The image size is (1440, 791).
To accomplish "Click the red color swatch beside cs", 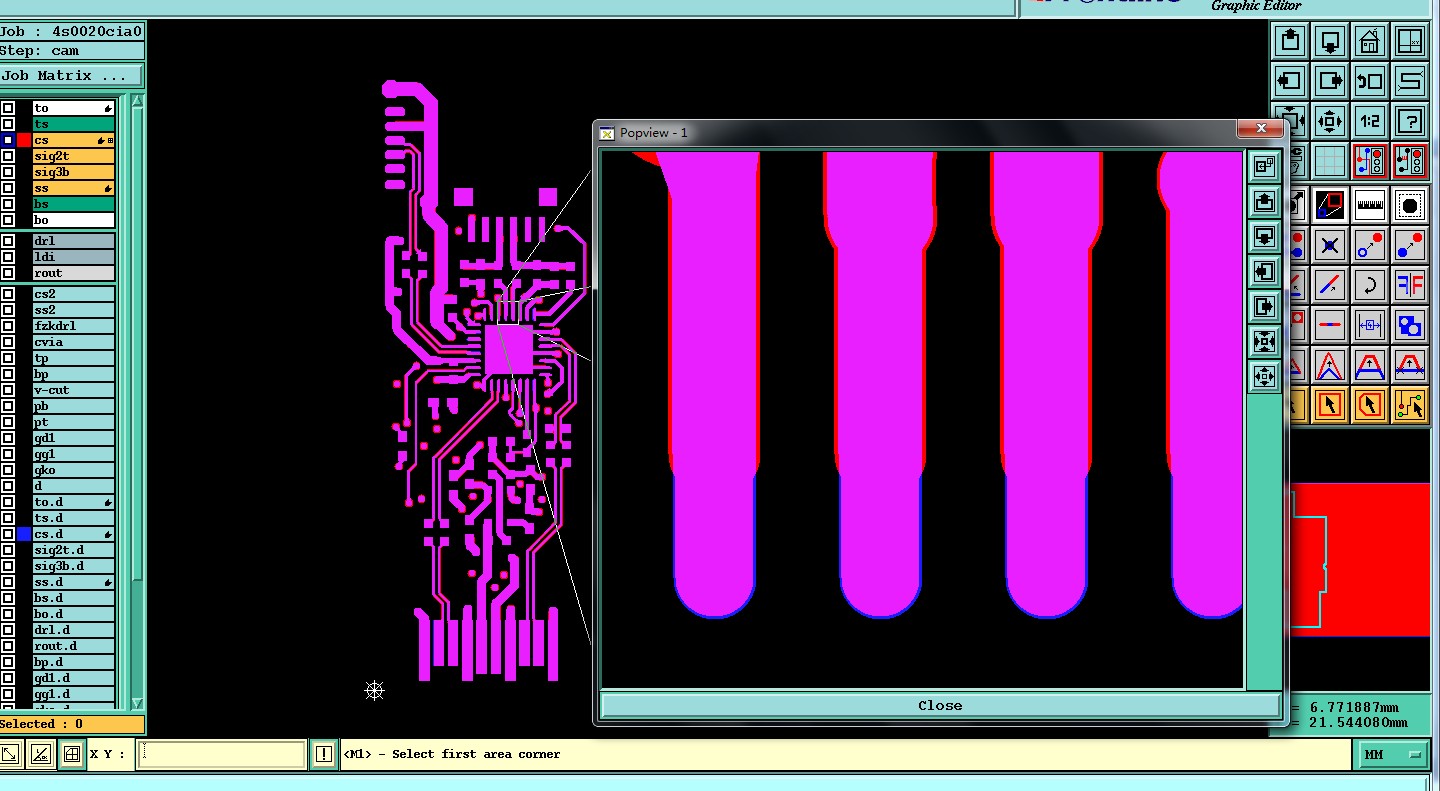I will click(24, 140).
